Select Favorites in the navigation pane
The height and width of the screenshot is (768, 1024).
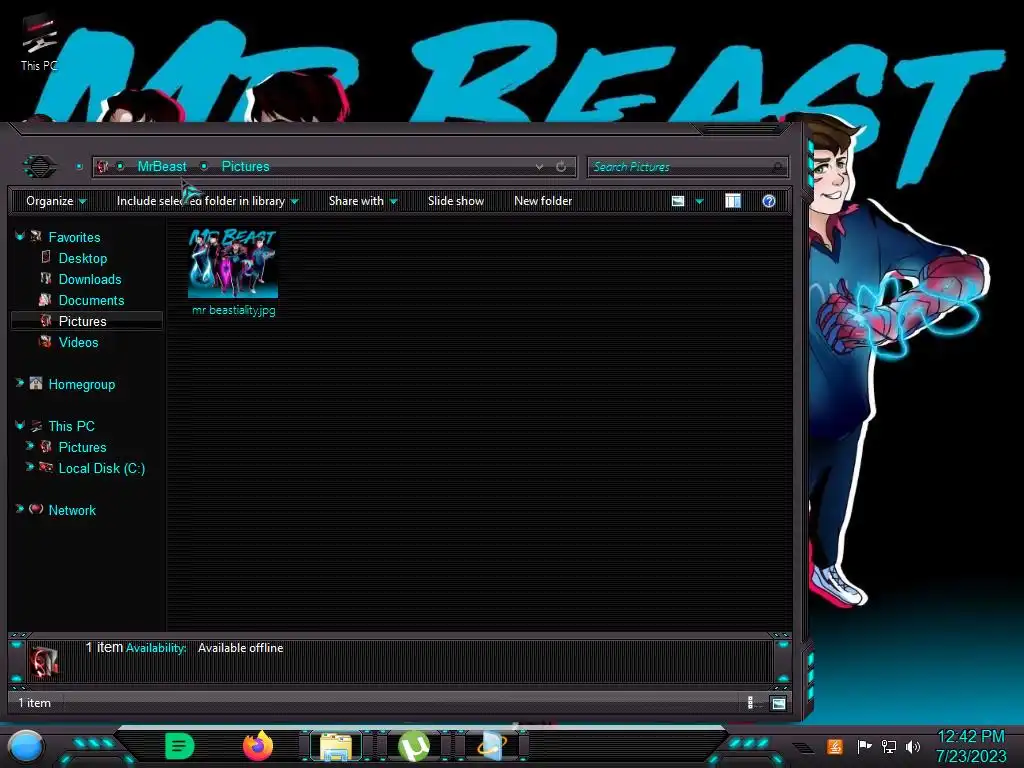[74, 237]
